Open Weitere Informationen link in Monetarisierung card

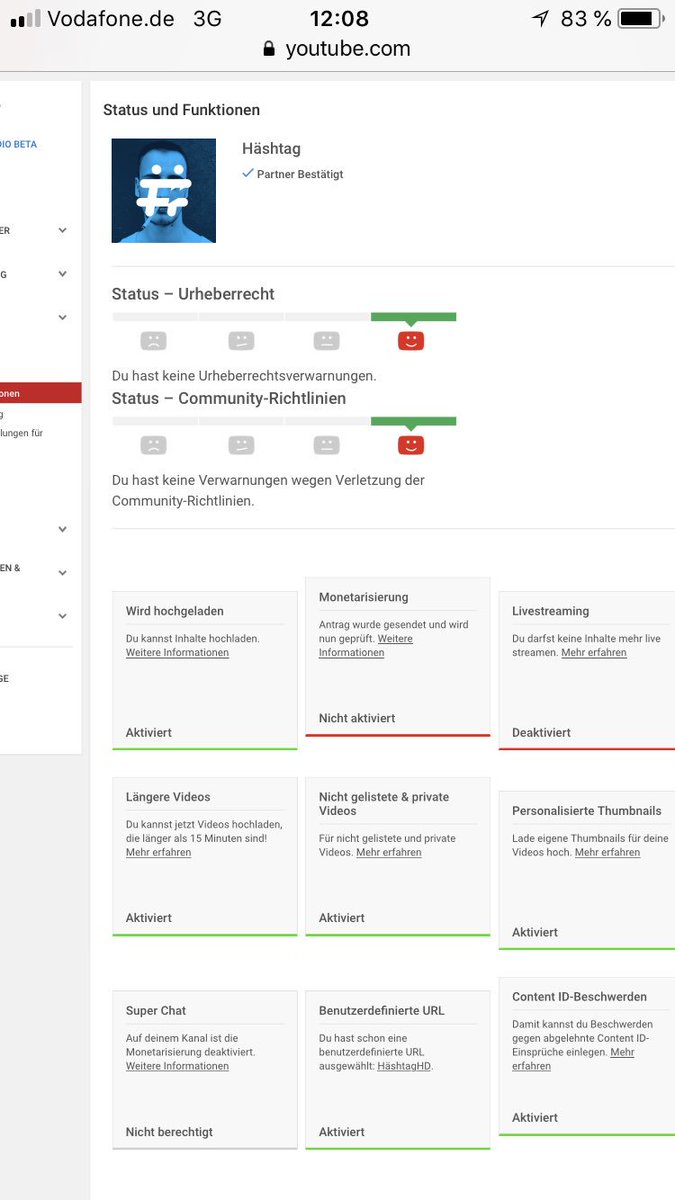[366, 645]
